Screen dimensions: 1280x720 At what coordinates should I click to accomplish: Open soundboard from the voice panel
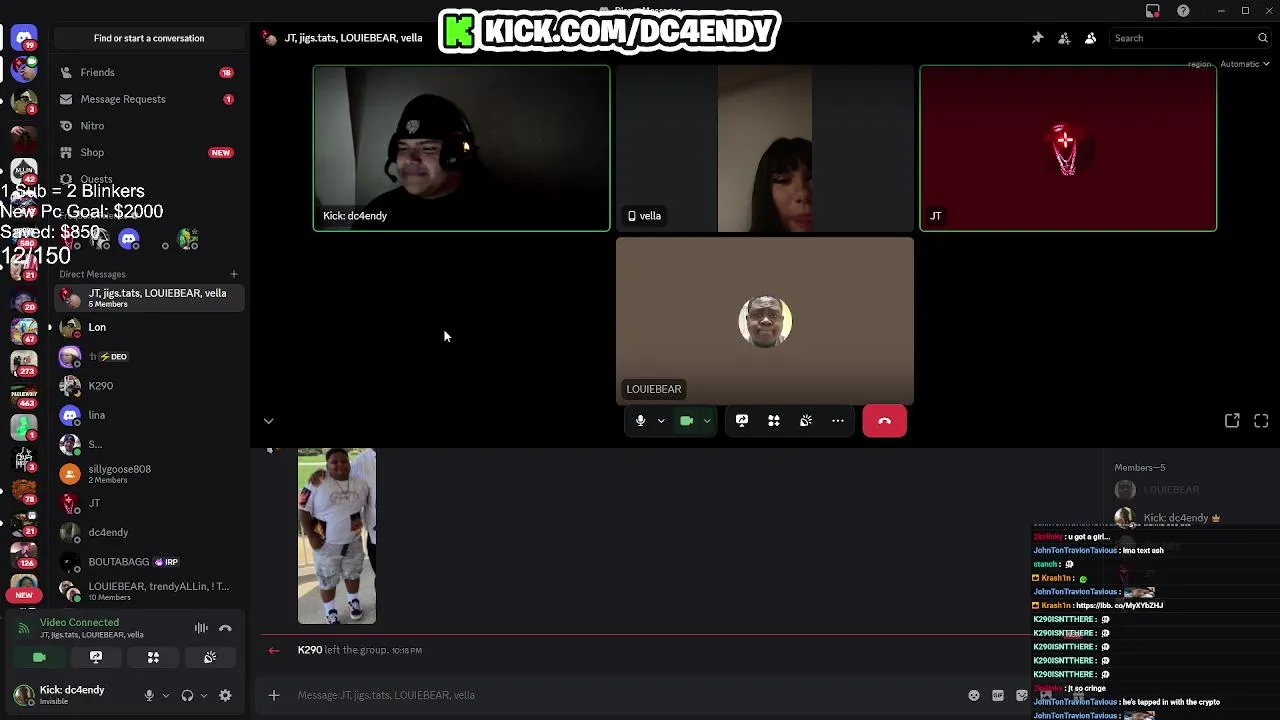click(x=210, y=657)
